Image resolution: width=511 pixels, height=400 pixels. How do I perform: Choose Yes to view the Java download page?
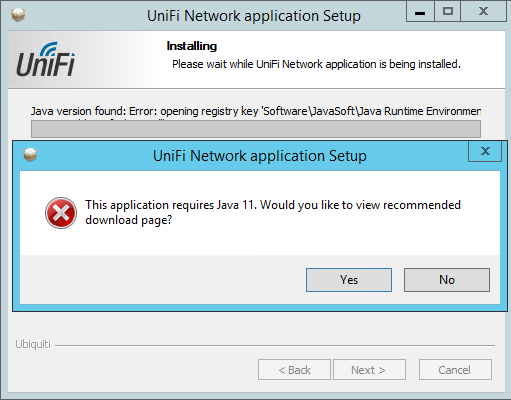click(349, 280)
